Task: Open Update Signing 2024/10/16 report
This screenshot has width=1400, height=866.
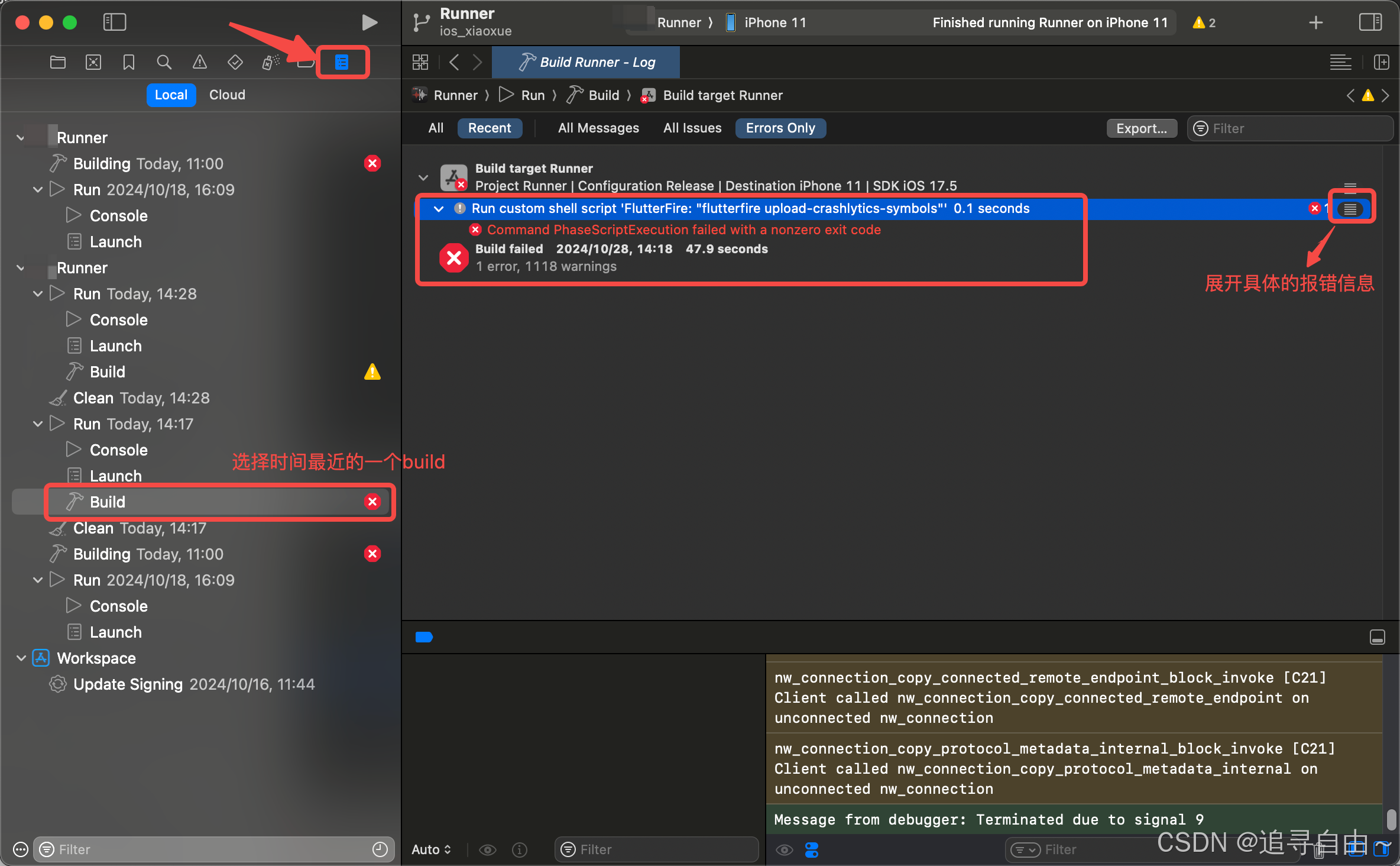Action: (201, 684)
